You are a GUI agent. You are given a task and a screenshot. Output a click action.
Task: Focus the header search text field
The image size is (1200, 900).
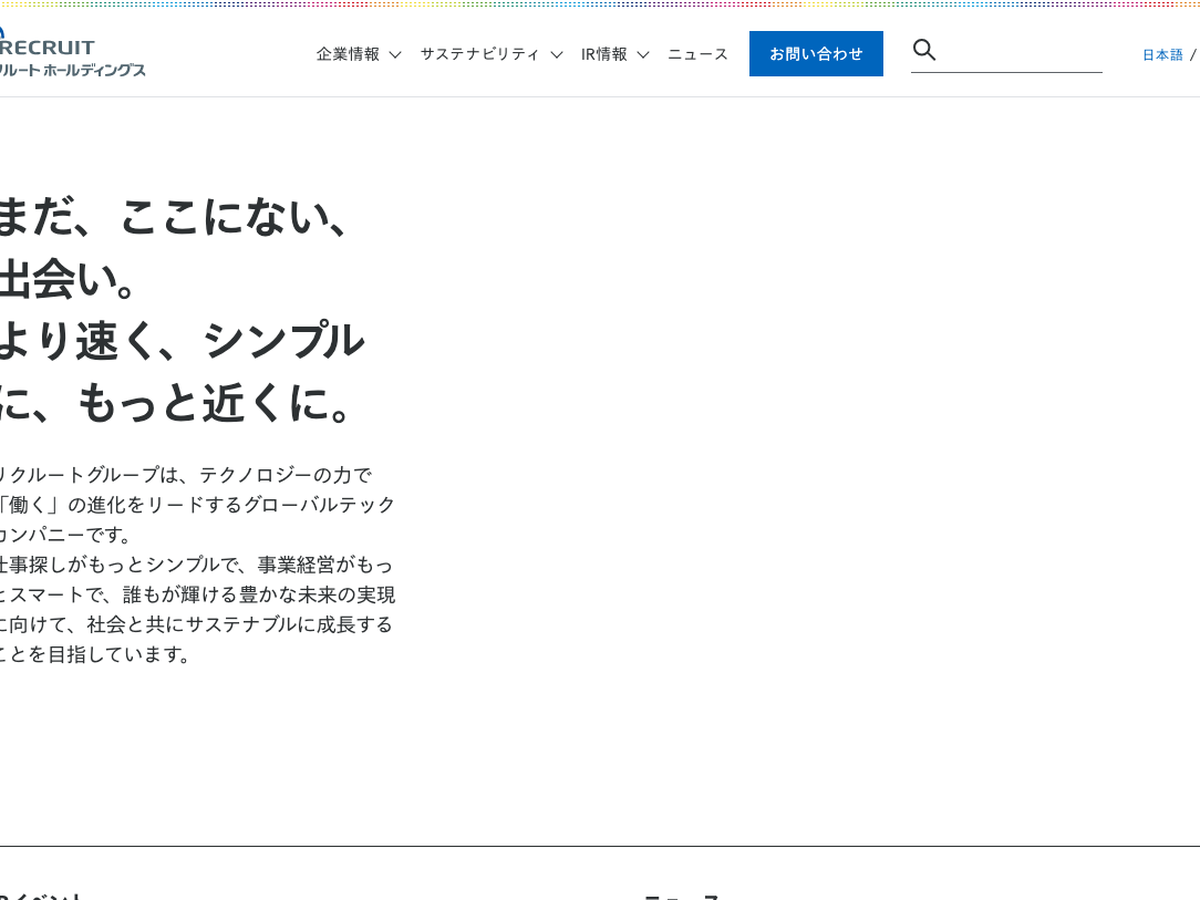coord(1020,51)
